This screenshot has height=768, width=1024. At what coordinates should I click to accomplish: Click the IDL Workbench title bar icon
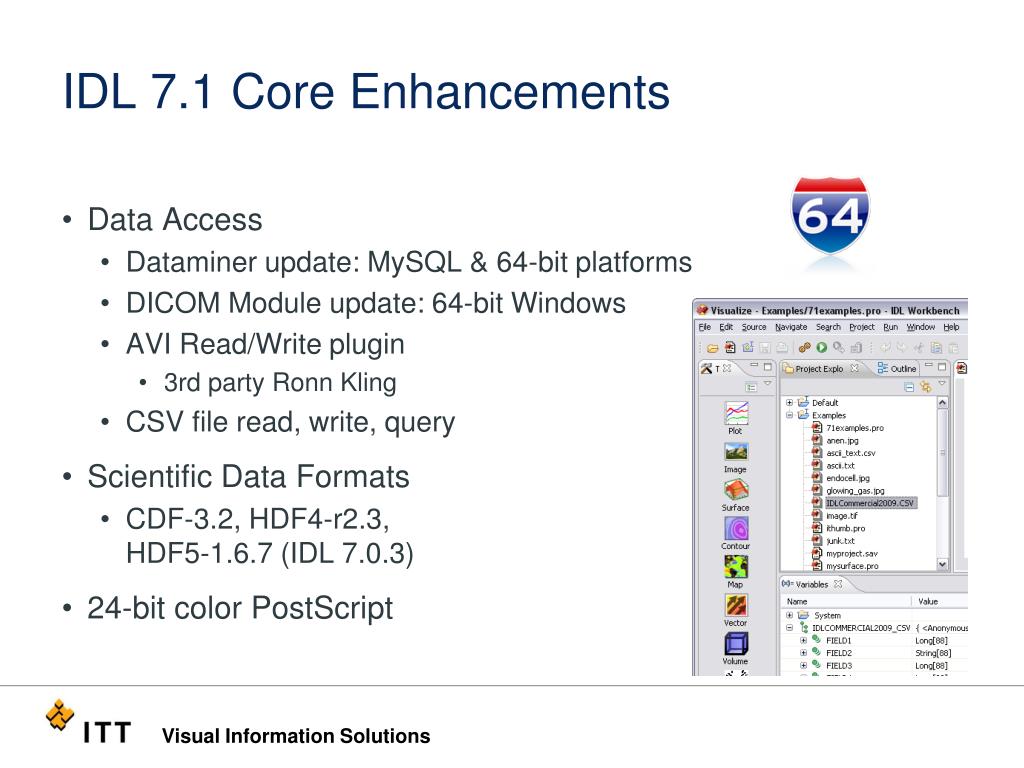[702, 310]
